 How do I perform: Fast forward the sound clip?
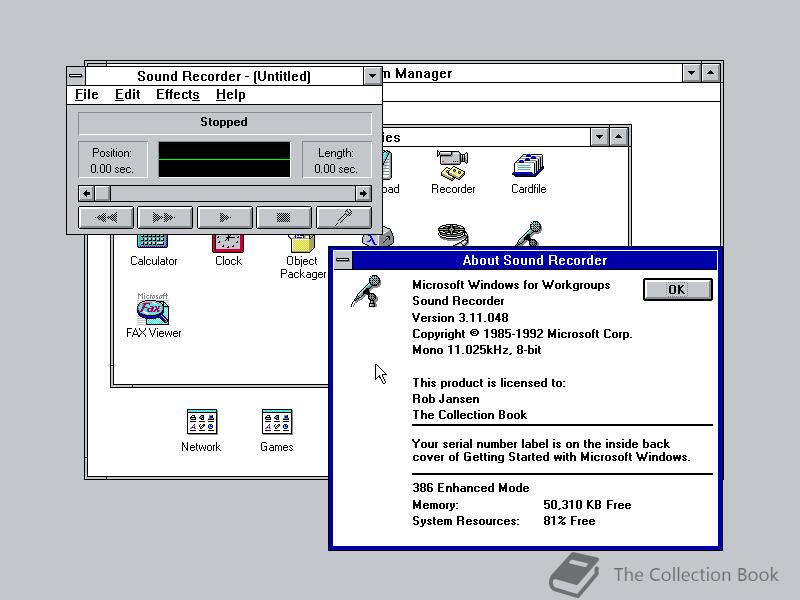tap(164, 217)
